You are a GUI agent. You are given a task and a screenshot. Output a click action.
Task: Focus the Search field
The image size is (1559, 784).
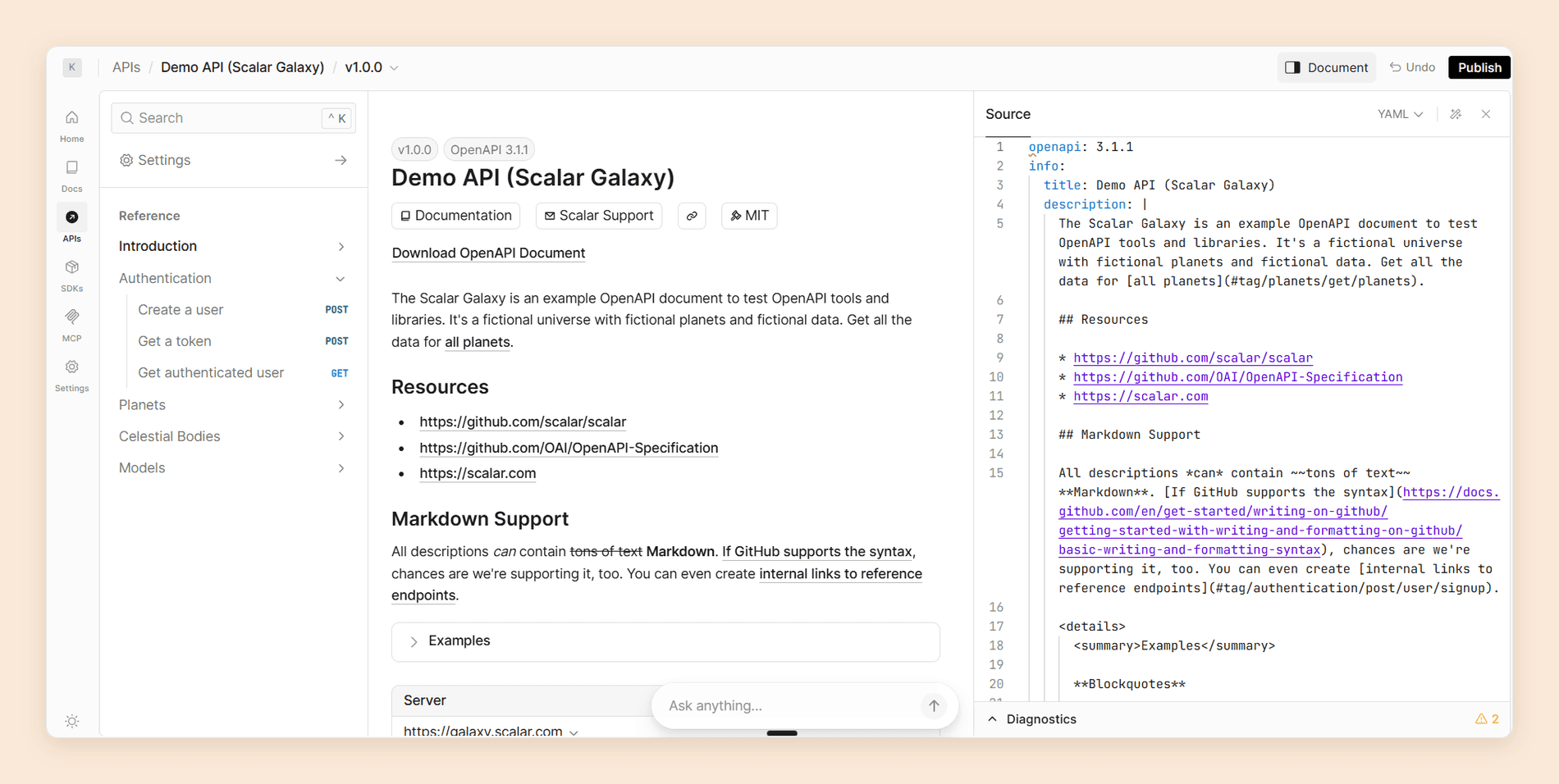click(233, 118)
